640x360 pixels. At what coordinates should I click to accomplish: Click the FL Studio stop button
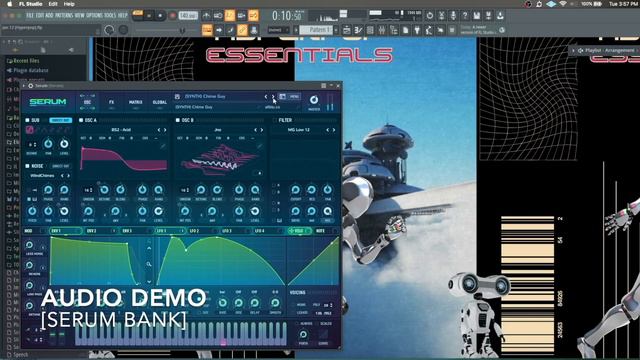click(x=160, y=16)
